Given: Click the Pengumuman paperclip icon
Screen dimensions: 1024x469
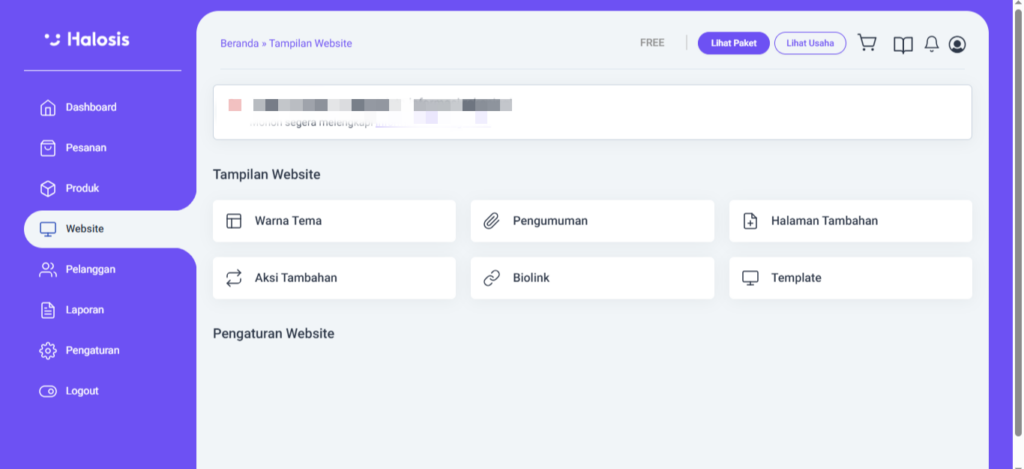Looking at the screenshot, I should pyautogui.click(x=491, y=221).
